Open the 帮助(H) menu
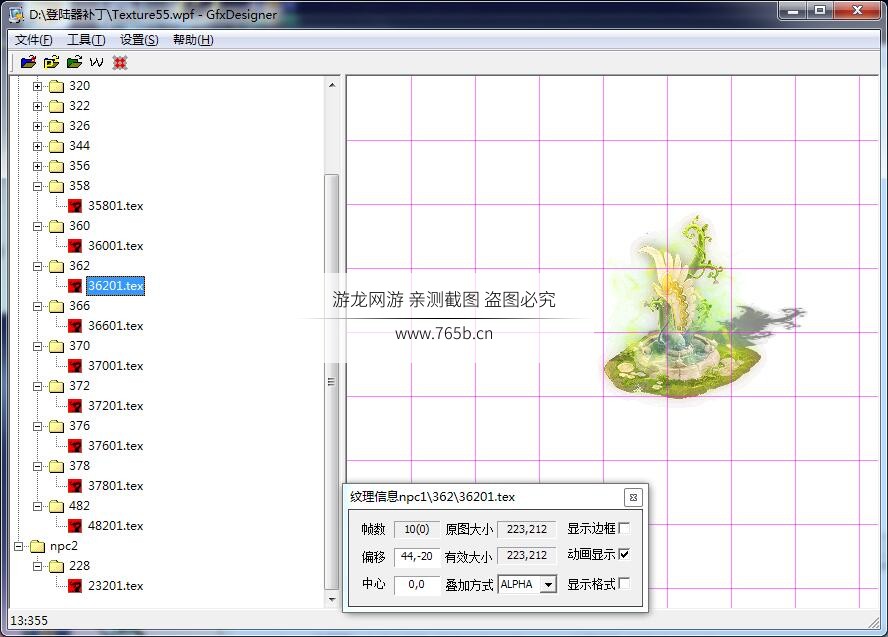888x637 pixels. (193, 40)
